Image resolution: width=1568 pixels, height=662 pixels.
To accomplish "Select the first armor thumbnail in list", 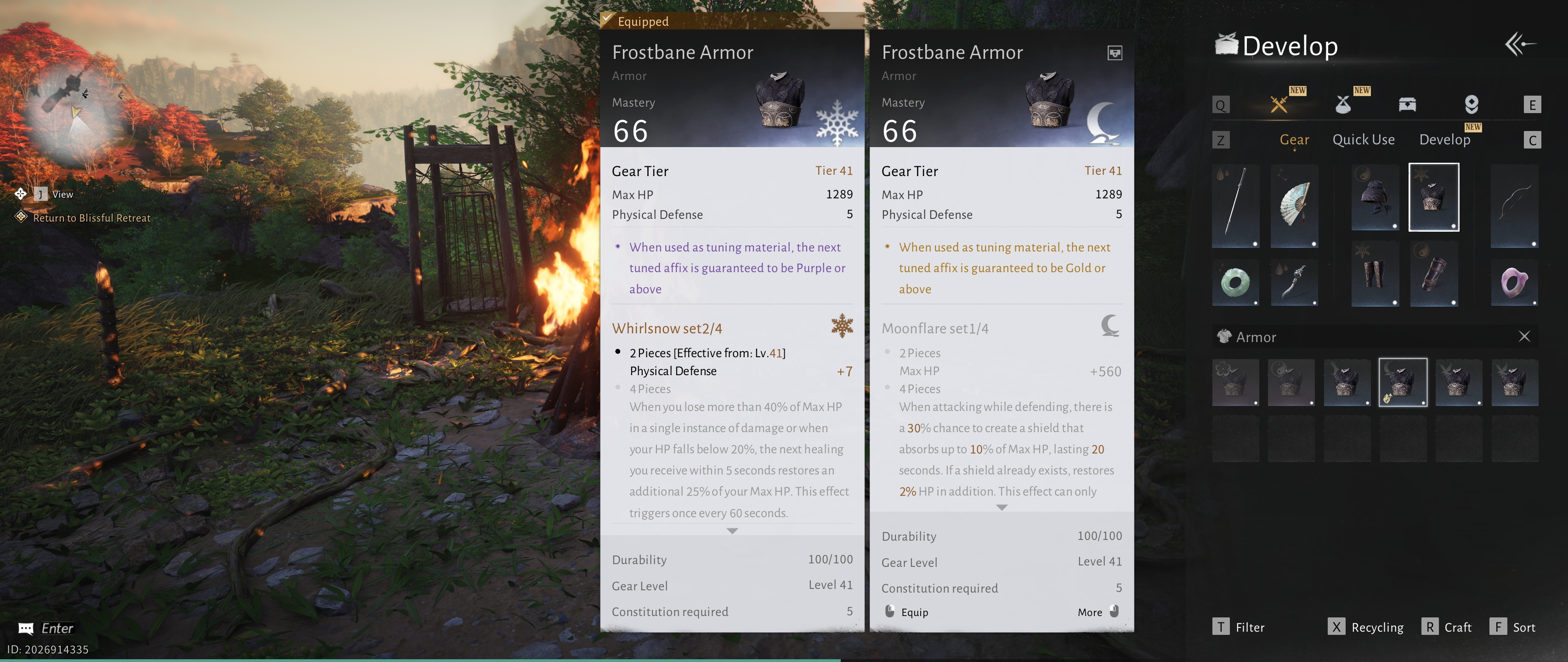I will [x=1236, y=382].
